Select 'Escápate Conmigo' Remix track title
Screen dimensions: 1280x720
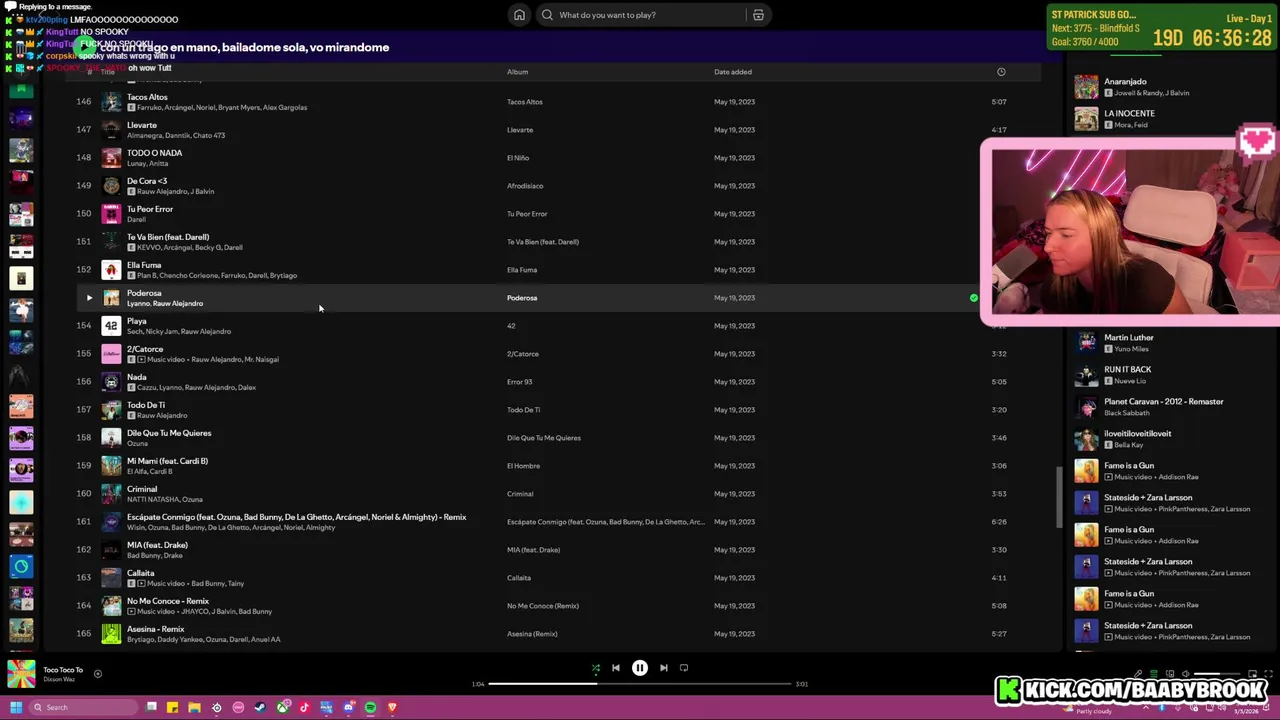[x=296, y=517]
